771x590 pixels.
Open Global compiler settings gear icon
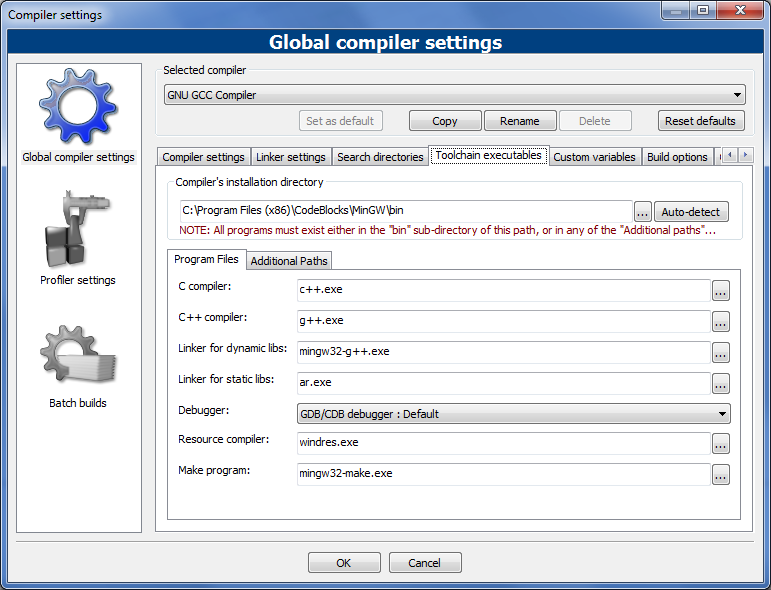point(77,105)
